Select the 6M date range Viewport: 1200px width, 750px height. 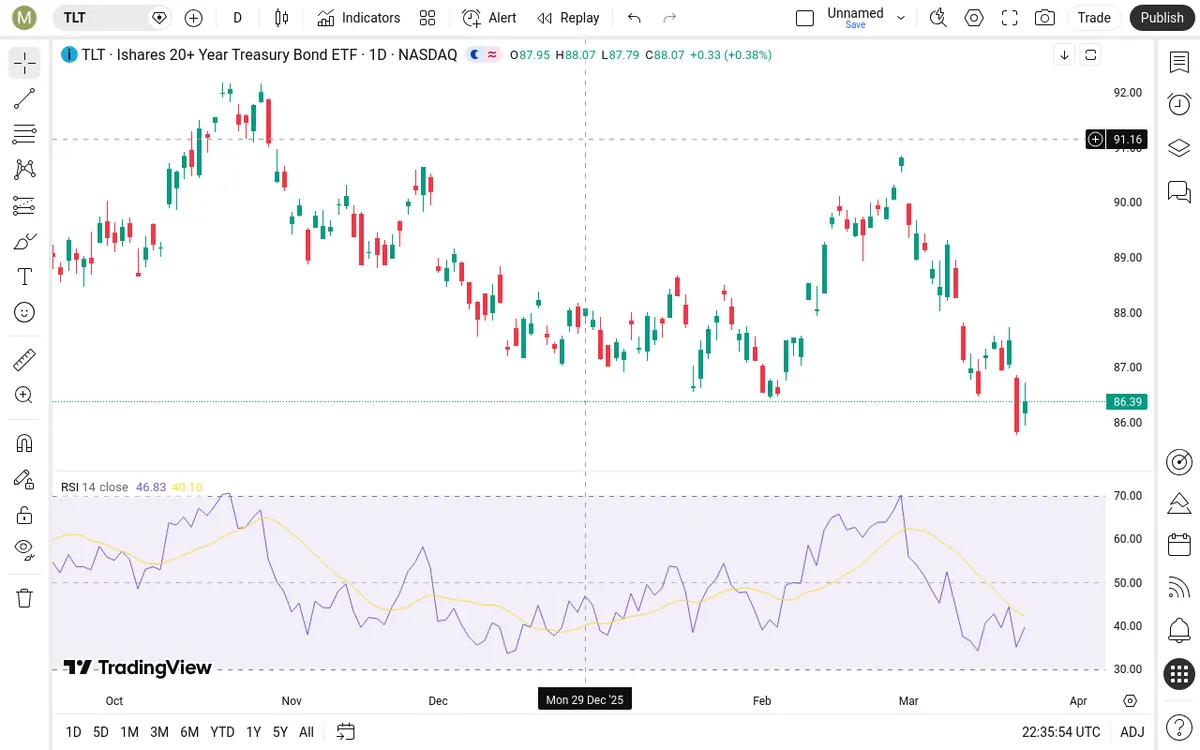pyautogui.click(x=189, y=732)
